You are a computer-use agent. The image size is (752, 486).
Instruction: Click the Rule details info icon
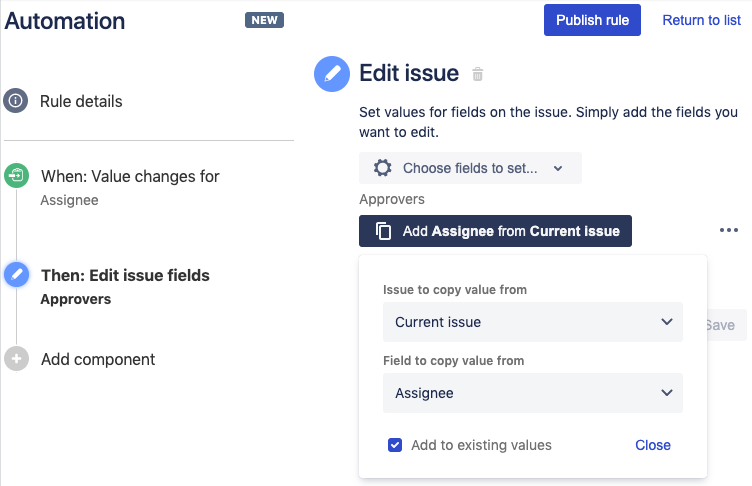click(16, 101)
